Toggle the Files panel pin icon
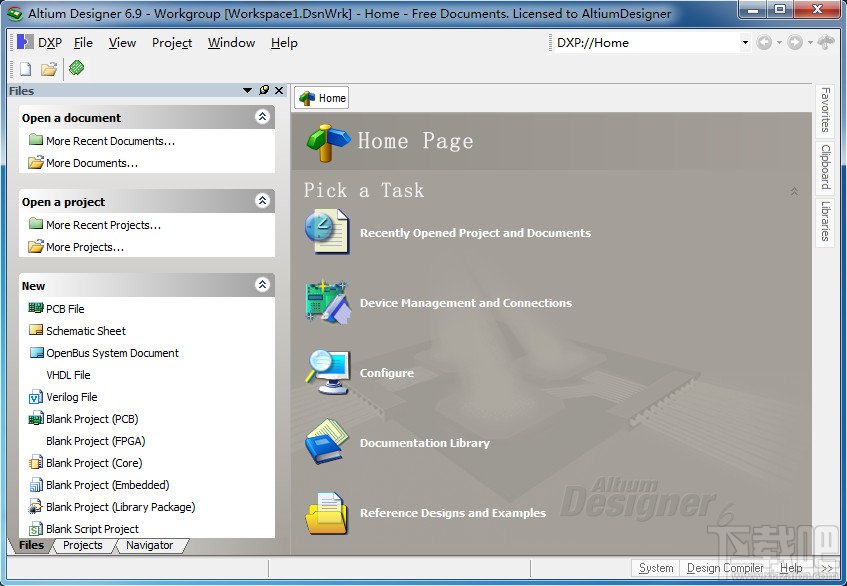This screenshot has height=586, width=847. tap(264, 90)
